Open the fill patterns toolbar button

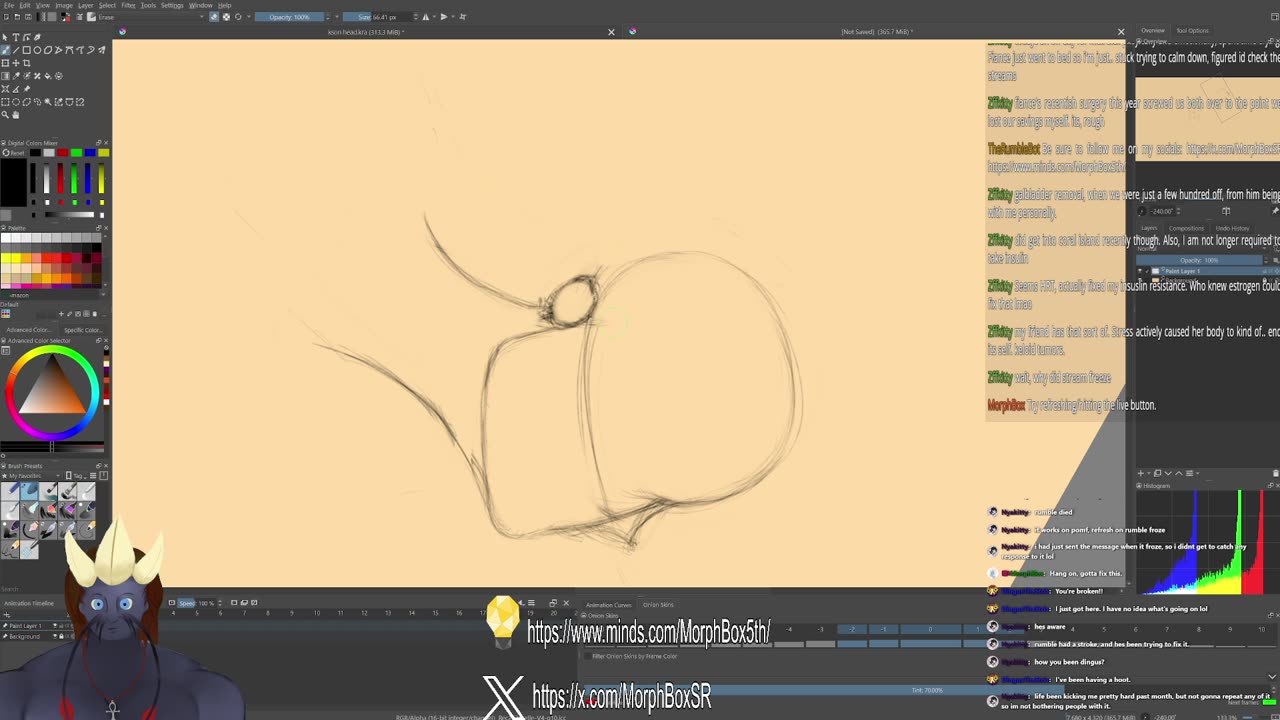click(51, 17)
